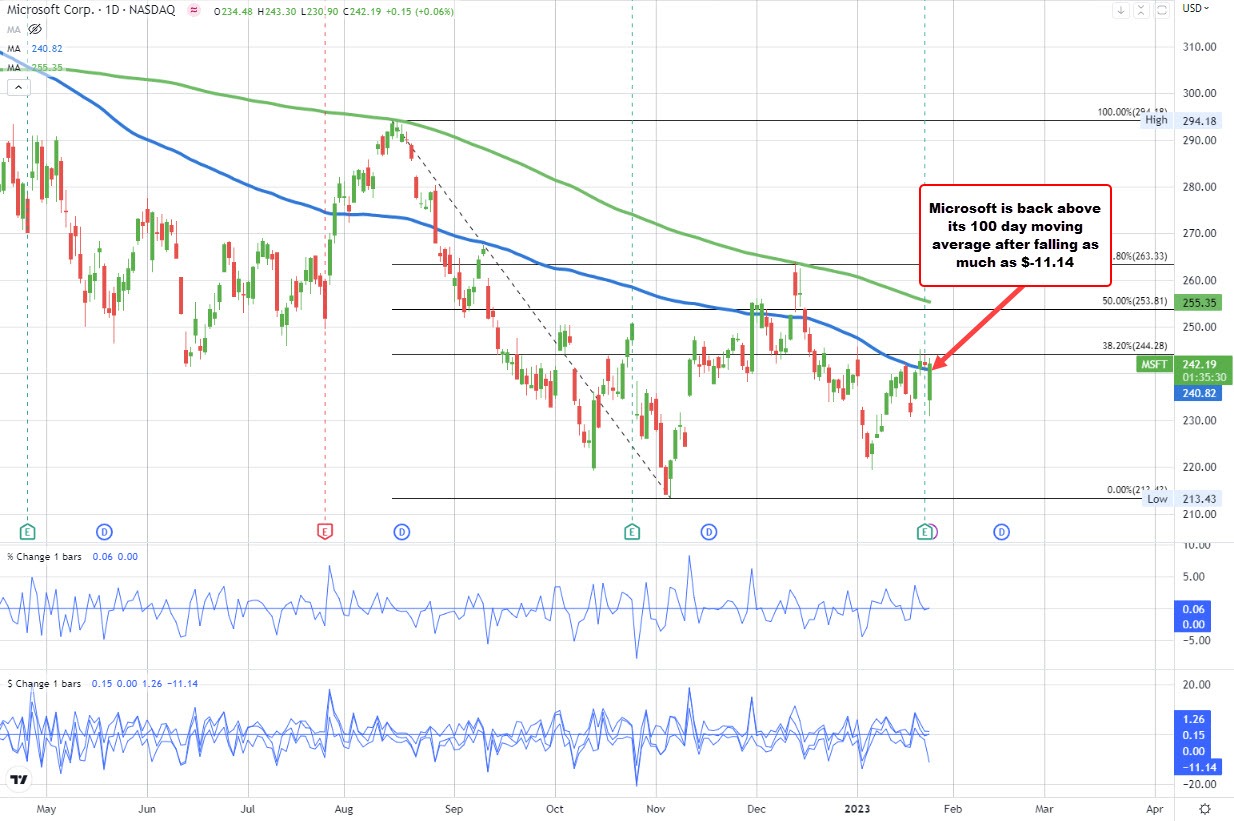Collapse the indicator legend with chevron button

tap(18, 88)
